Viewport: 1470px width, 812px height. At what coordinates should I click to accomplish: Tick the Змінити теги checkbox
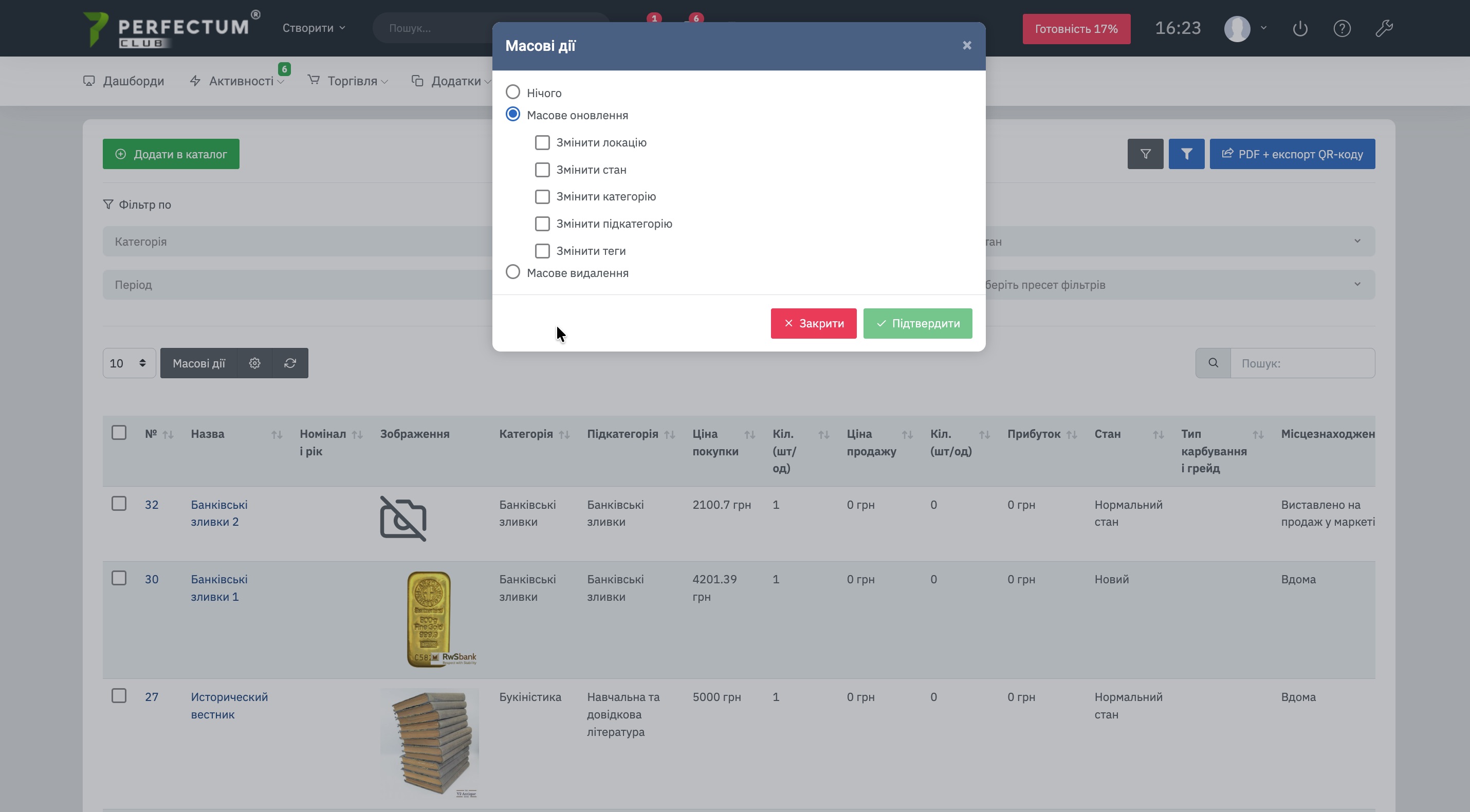[542, 251]
